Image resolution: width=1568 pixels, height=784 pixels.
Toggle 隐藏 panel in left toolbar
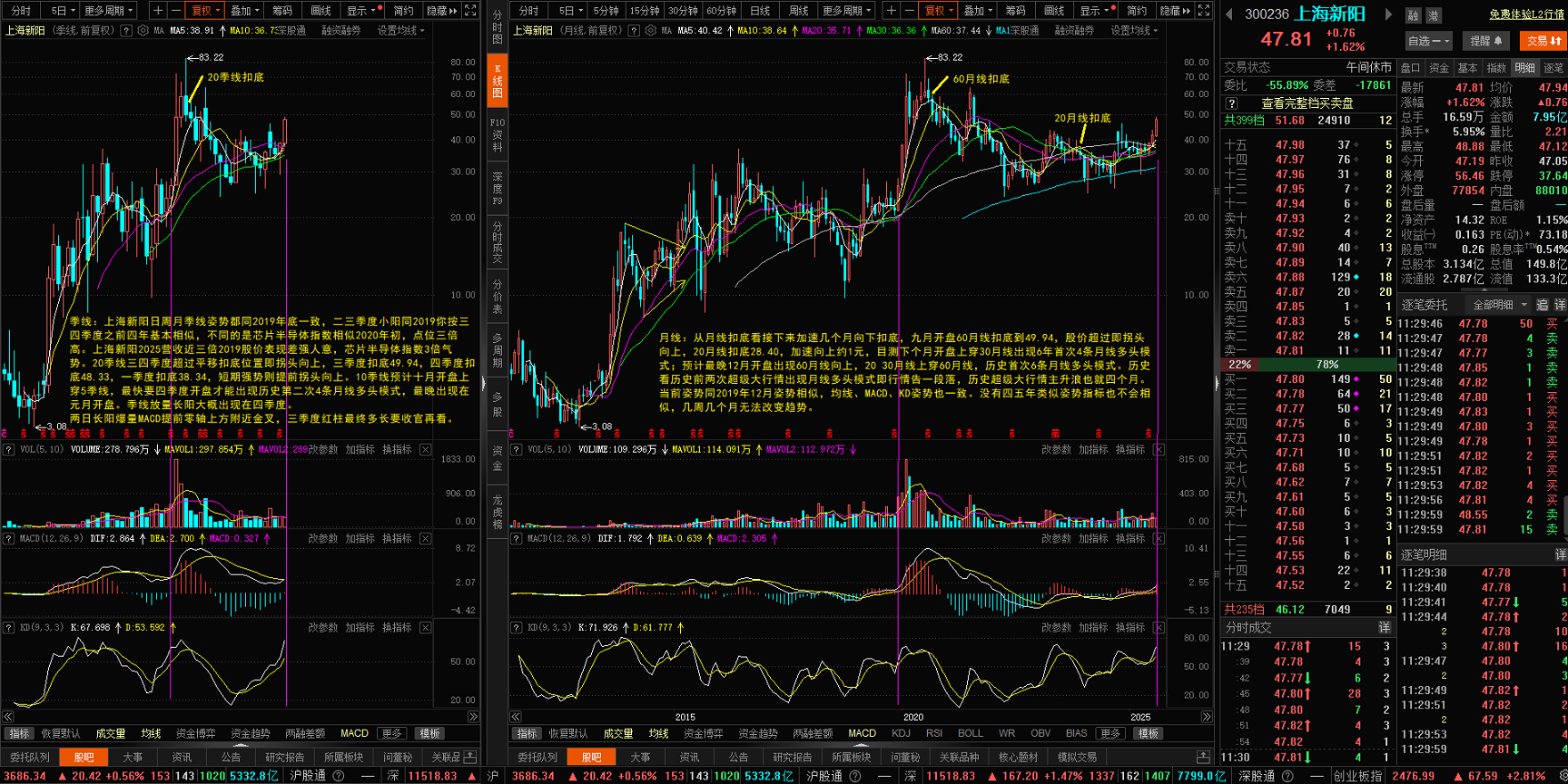(x=440, y=10)
